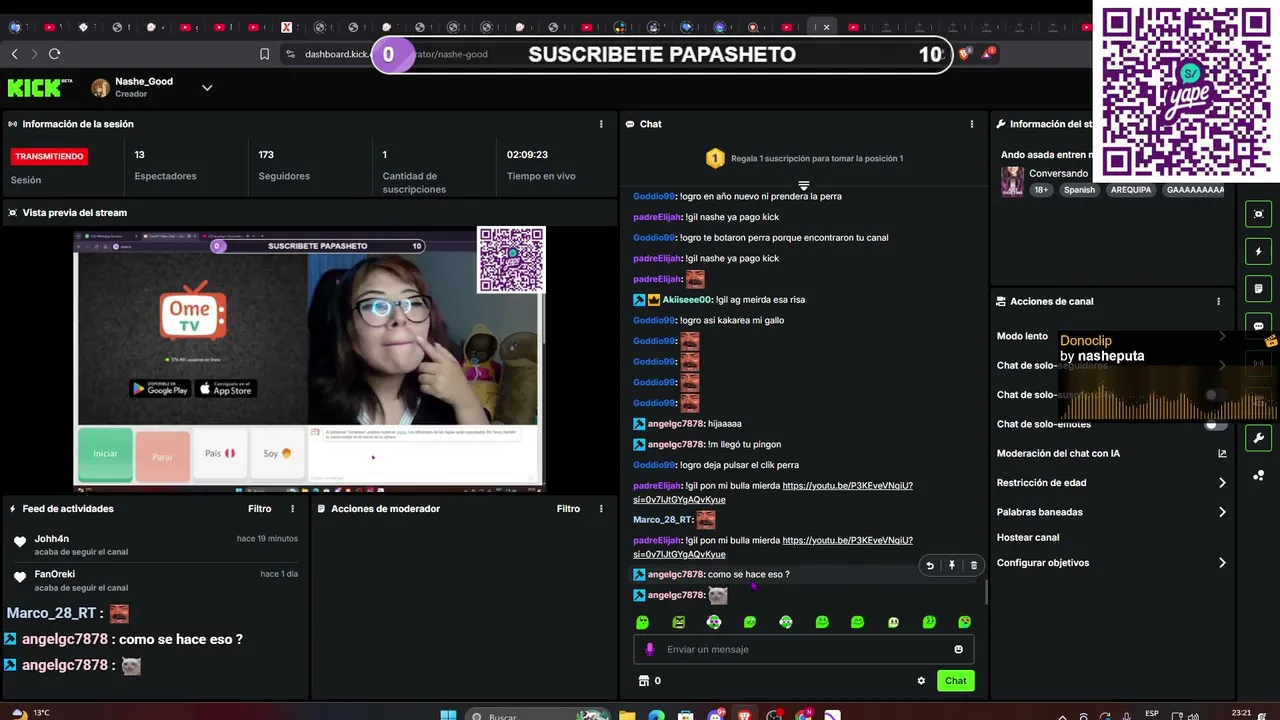The width and height of the screenshot is (1280, 720).
Task: Open the document sidebar icon
Action: pos(1258,289)
